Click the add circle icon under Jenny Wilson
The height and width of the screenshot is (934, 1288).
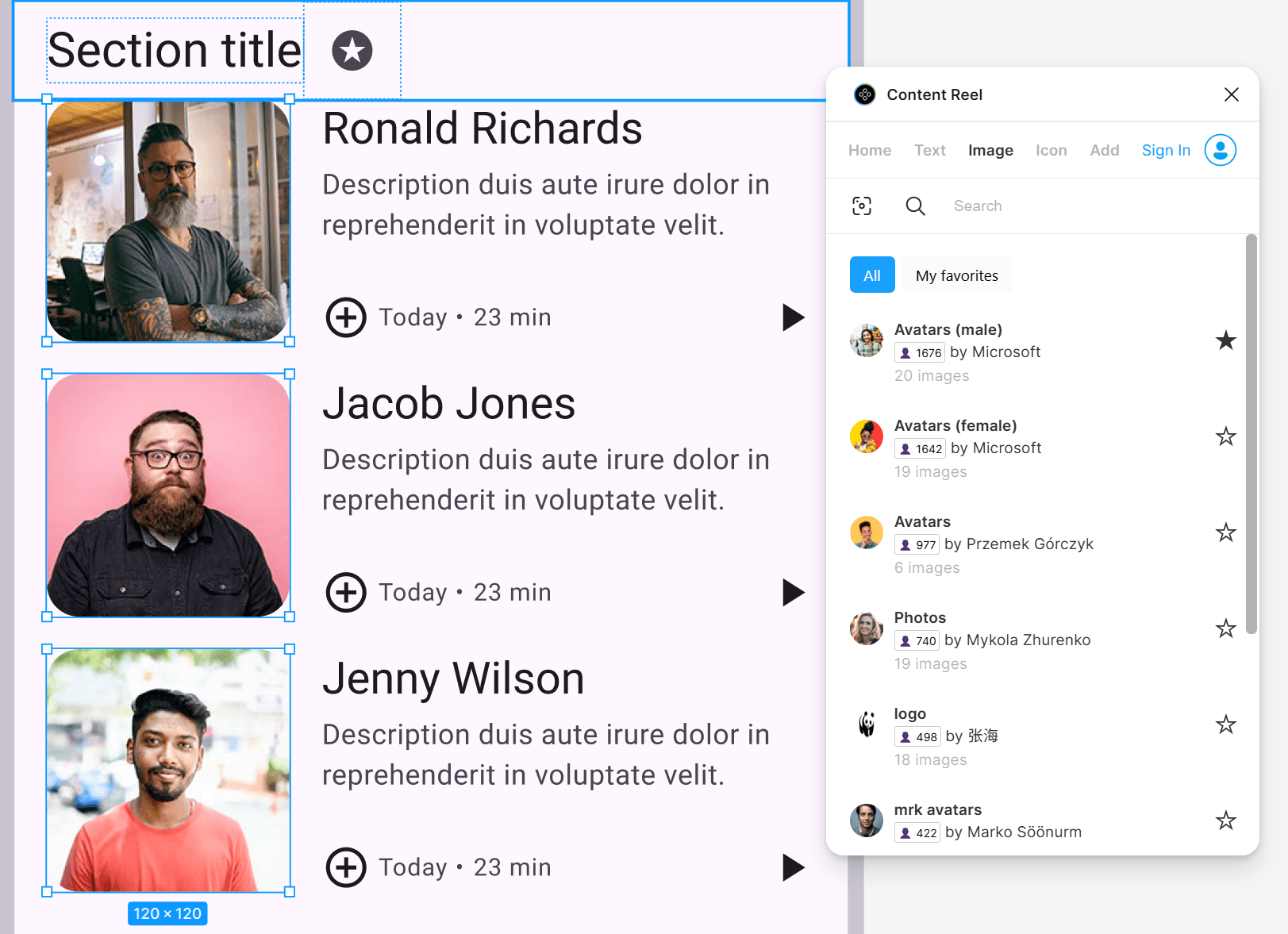pyautogui.click(x=346, y=867)
